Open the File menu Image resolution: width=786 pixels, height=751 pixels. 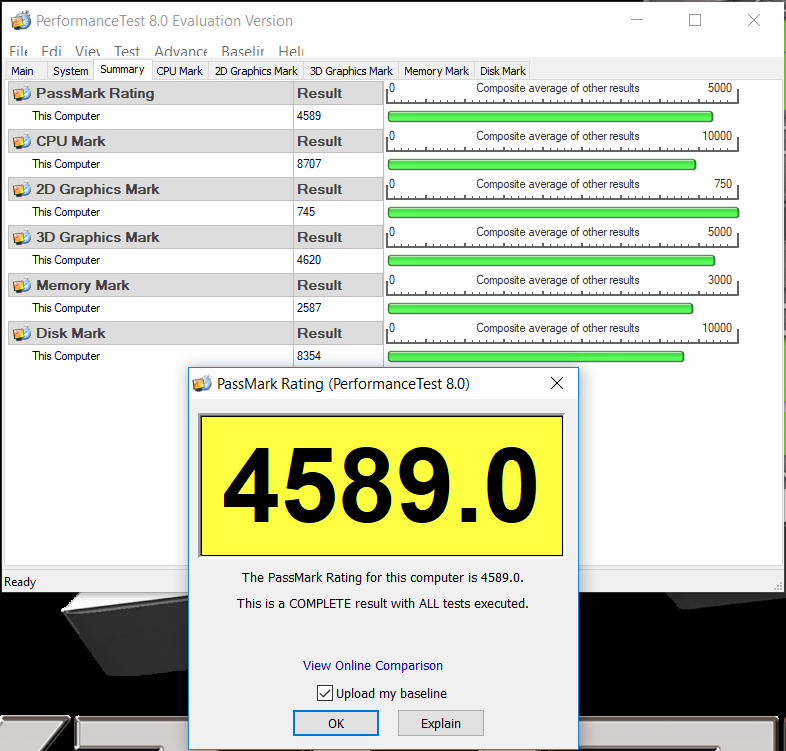18,51
